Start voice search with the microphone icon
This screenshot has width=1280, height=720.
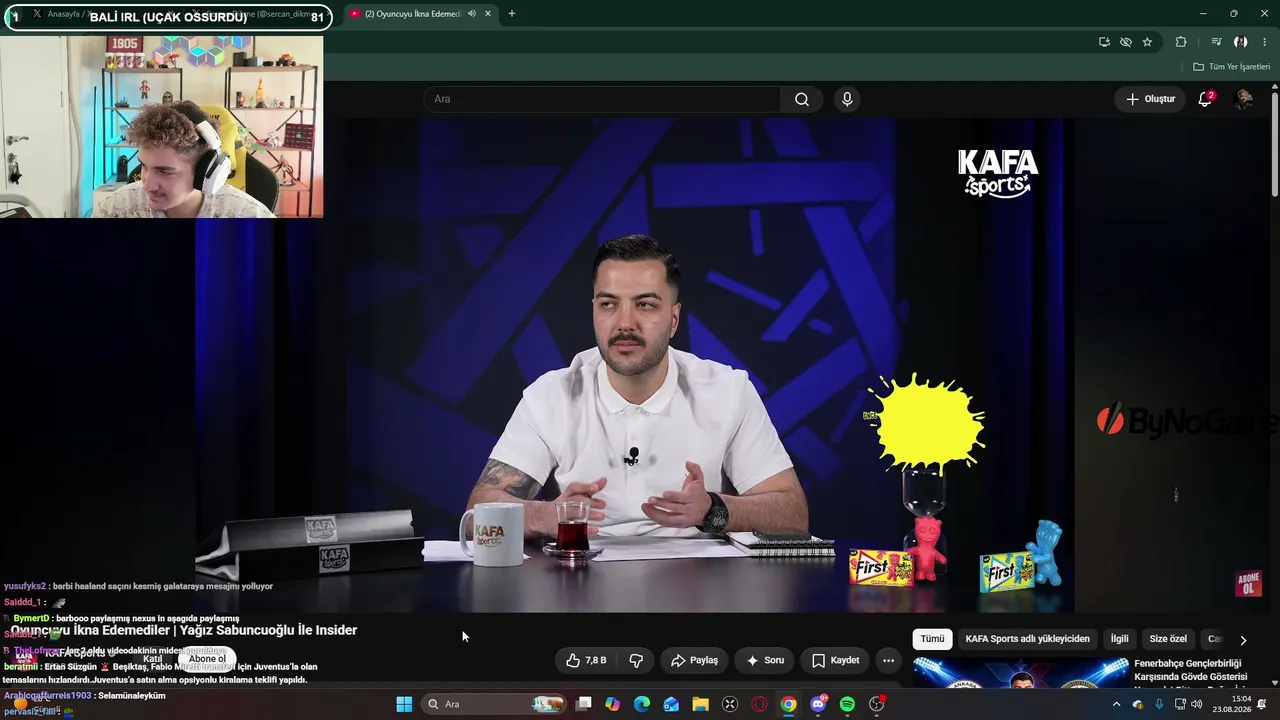click(847, 99)
